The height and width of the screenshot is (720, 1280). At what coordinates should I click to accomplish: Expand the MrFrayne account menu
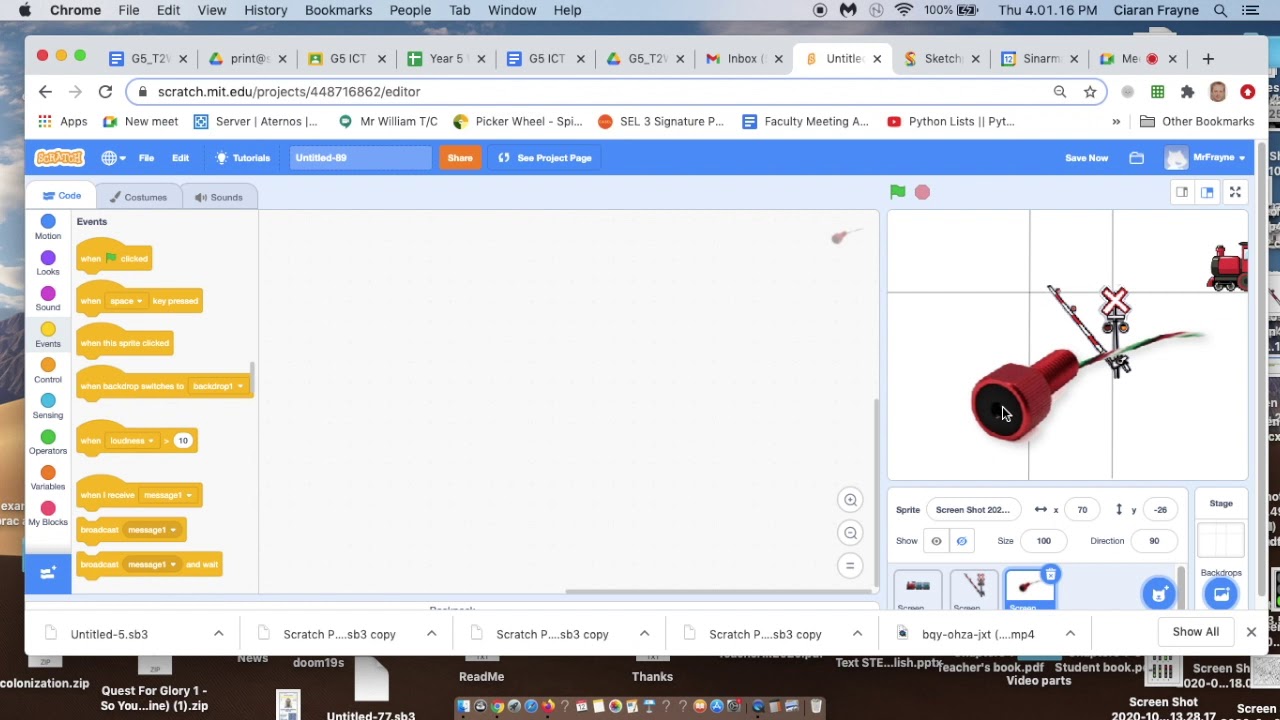pyautogui.click(x=1206, y=158)
